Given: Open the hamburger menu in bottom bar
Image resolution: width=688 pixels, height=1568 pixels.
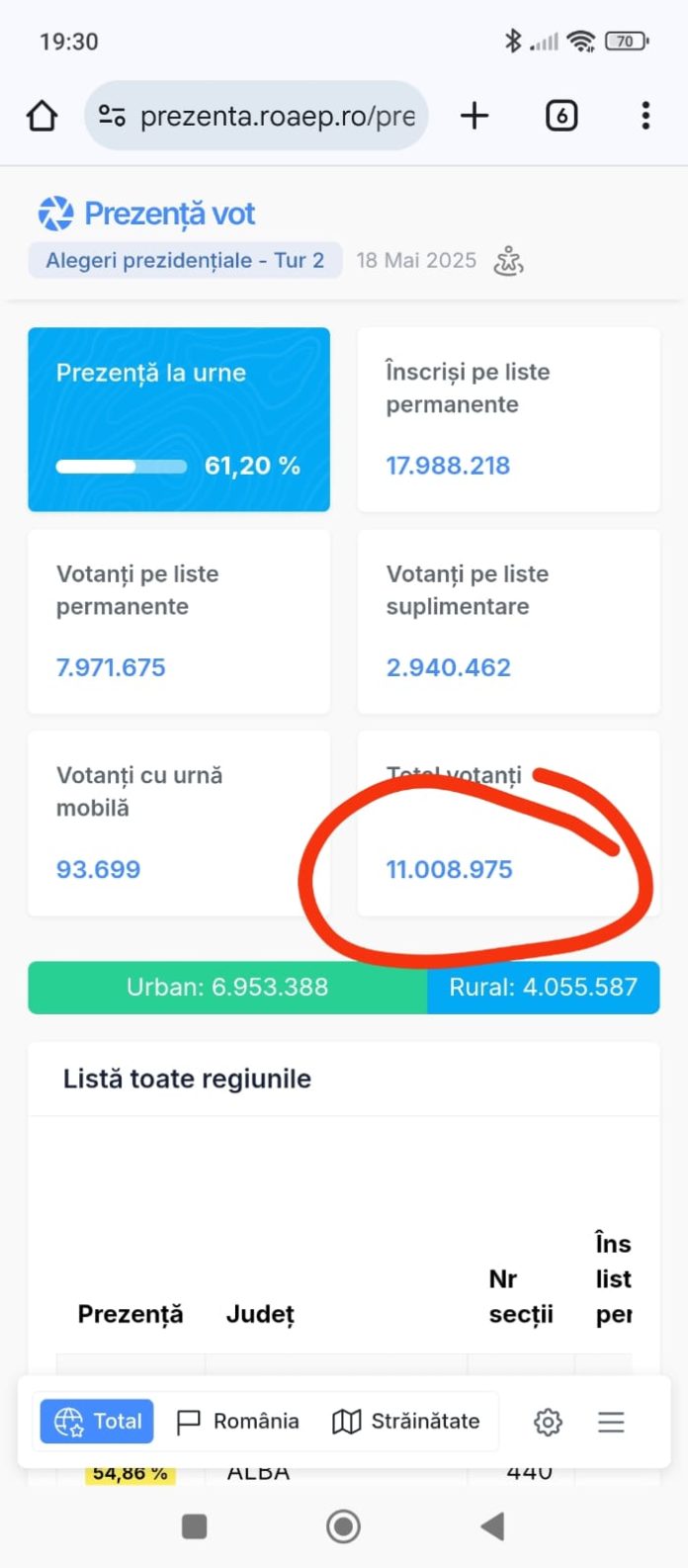Looking at the screenshot, I should point(611,1422).
